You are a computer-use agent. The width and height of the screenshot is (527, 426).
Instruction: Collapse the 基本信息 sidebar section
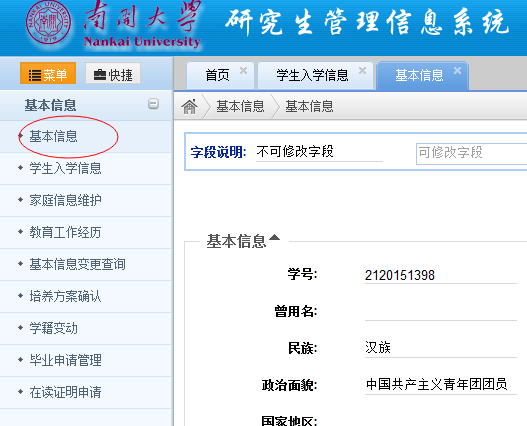coord(153,104)
